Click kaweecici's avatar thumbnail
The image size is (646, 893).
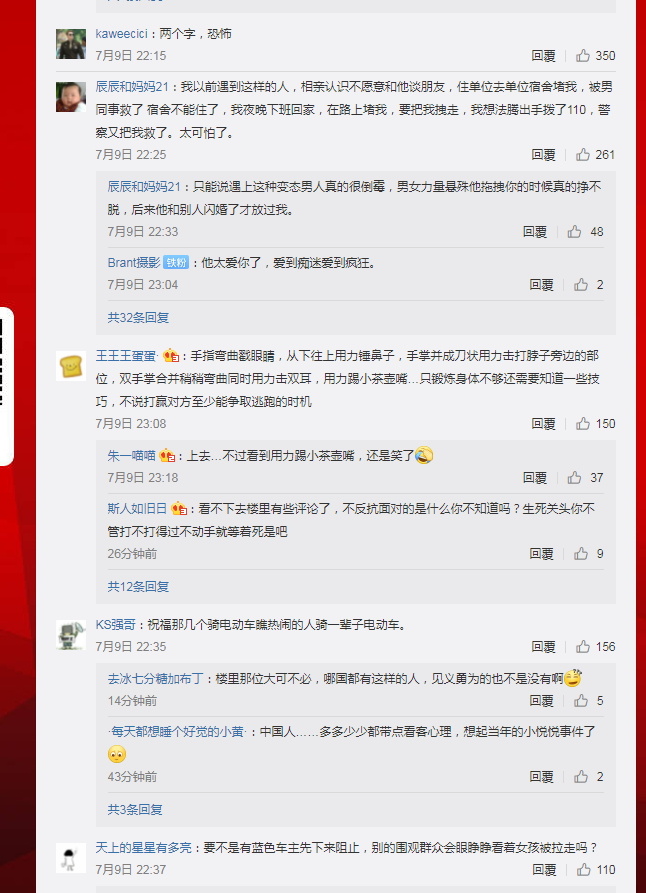point(71,44)
